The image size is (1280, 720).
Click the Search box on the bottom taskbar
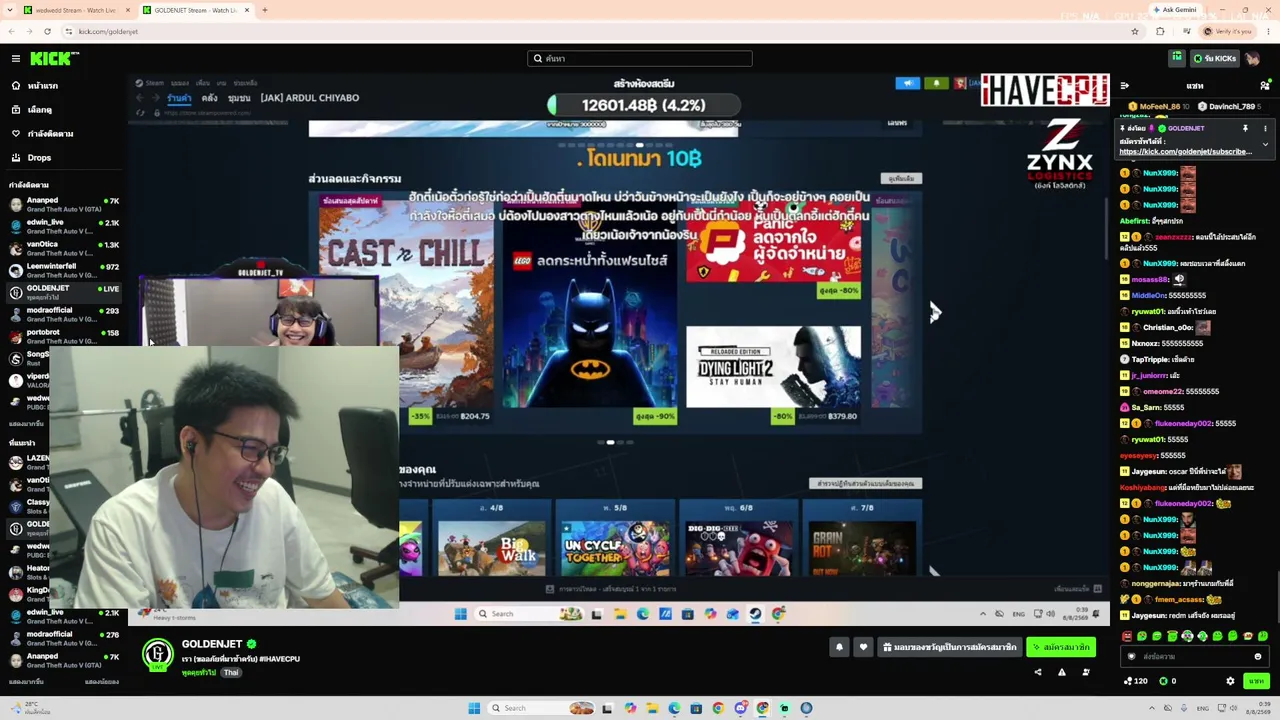pos(541,708)
